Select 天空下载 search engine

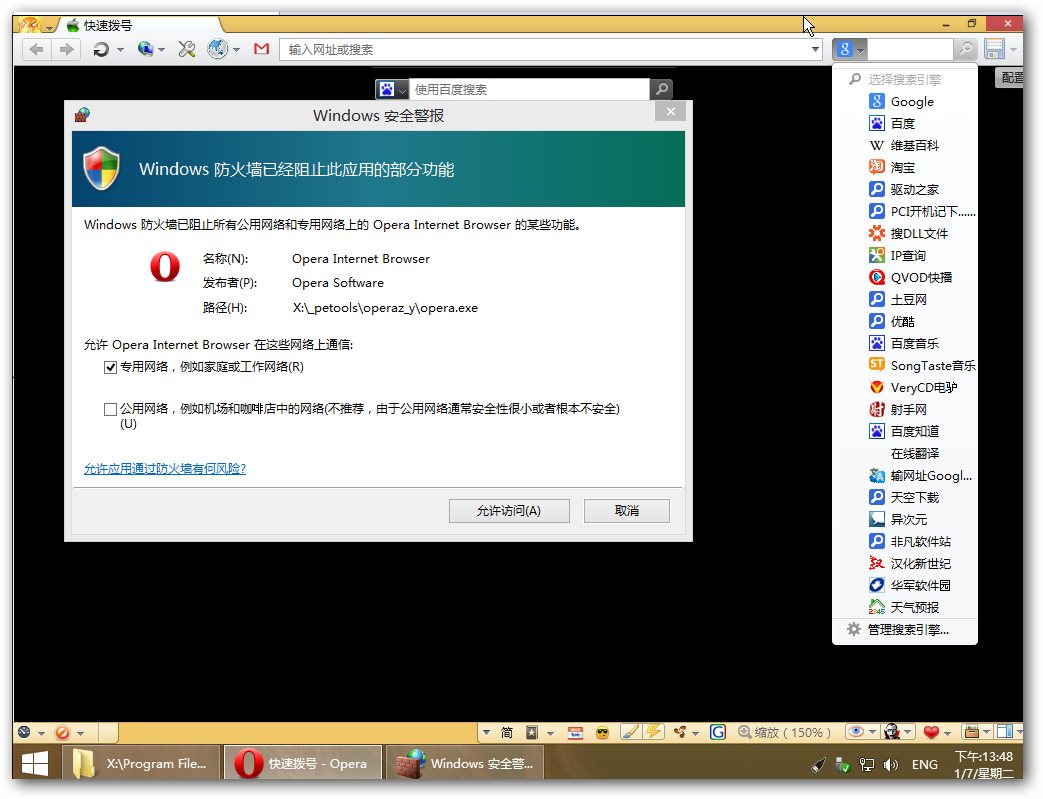pyautogui.click(x=905, y=497)
